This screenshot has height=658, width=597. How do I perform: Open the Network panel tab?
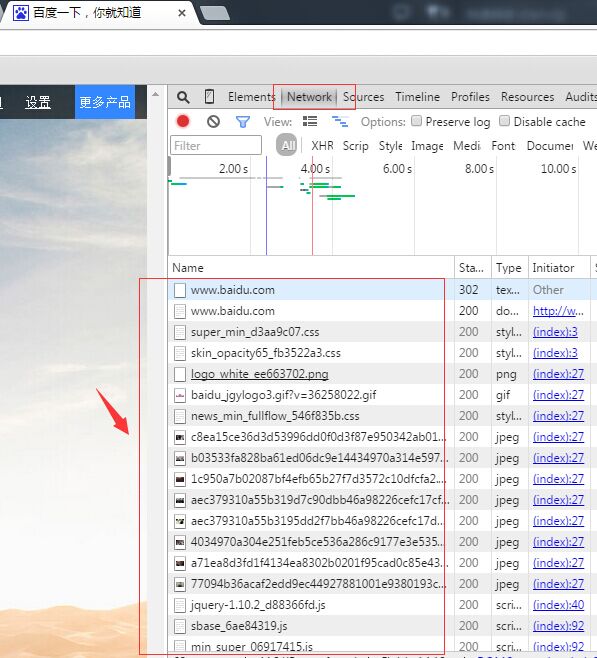(309, 97)
